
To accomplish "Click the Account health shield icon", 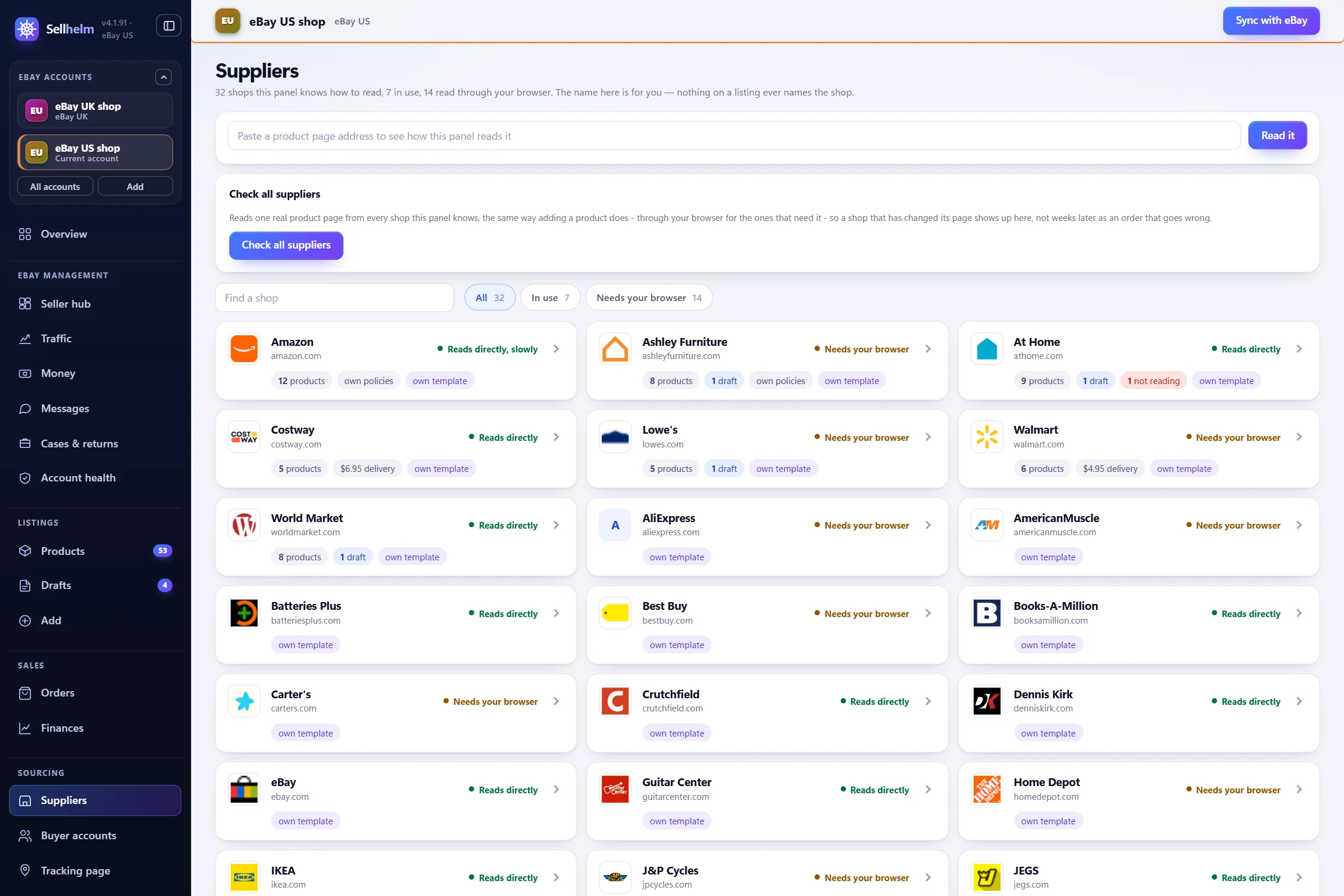I will click(x=25, y=478).
